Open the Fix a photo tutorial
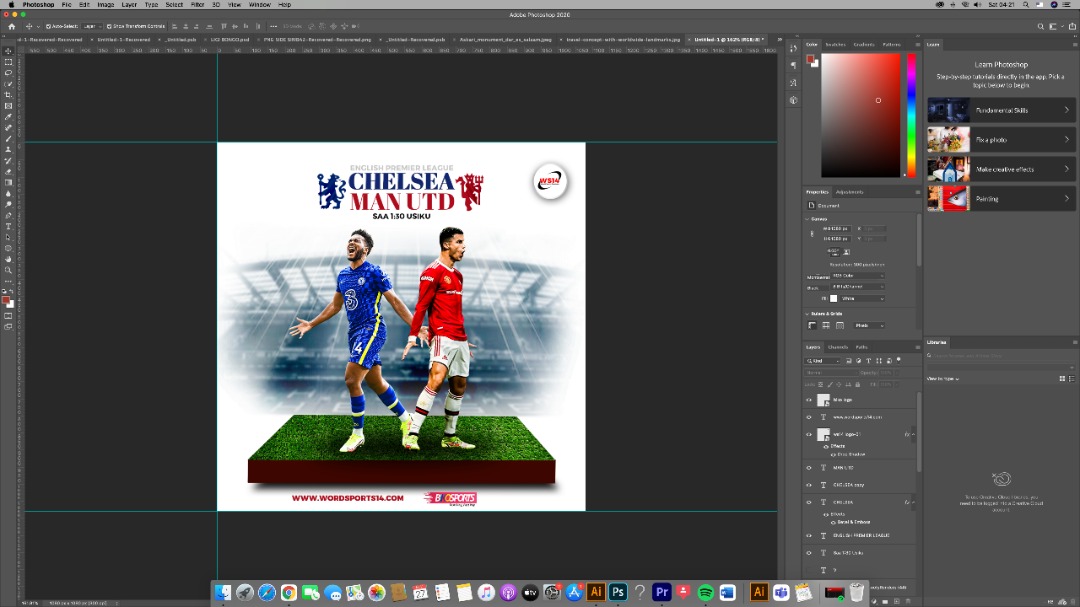 point(1001,140)
